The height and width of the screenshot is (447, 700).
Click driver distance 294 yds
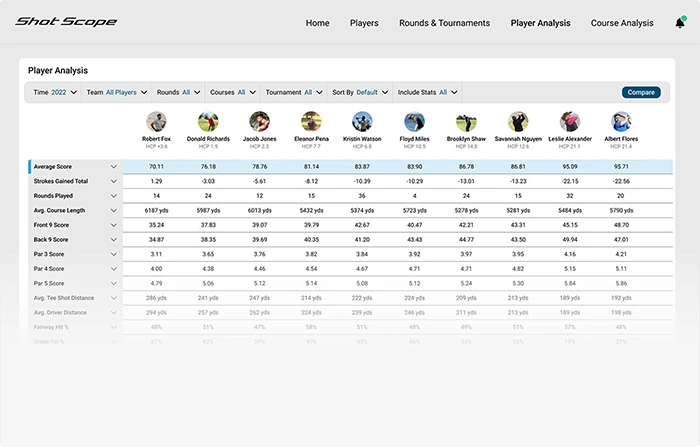pyautogui.click(x=156, y=313)
